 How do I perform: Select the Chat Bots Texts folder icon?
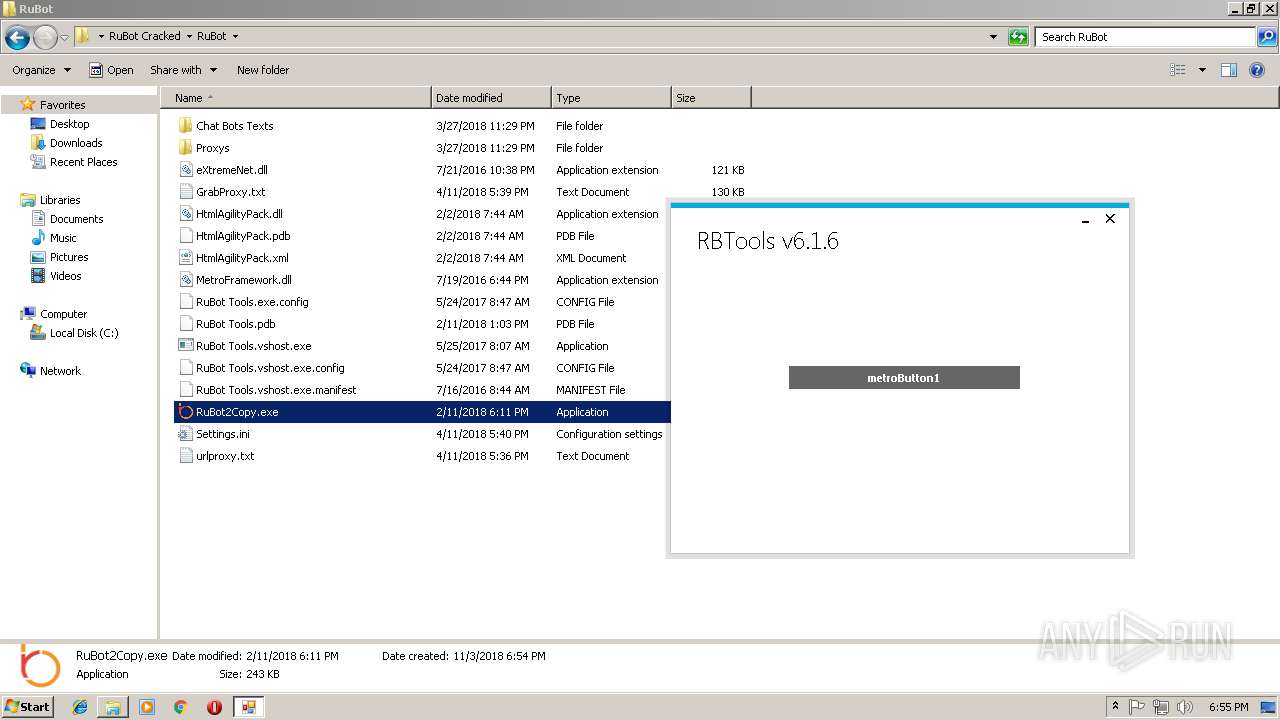tap(185, 126)
